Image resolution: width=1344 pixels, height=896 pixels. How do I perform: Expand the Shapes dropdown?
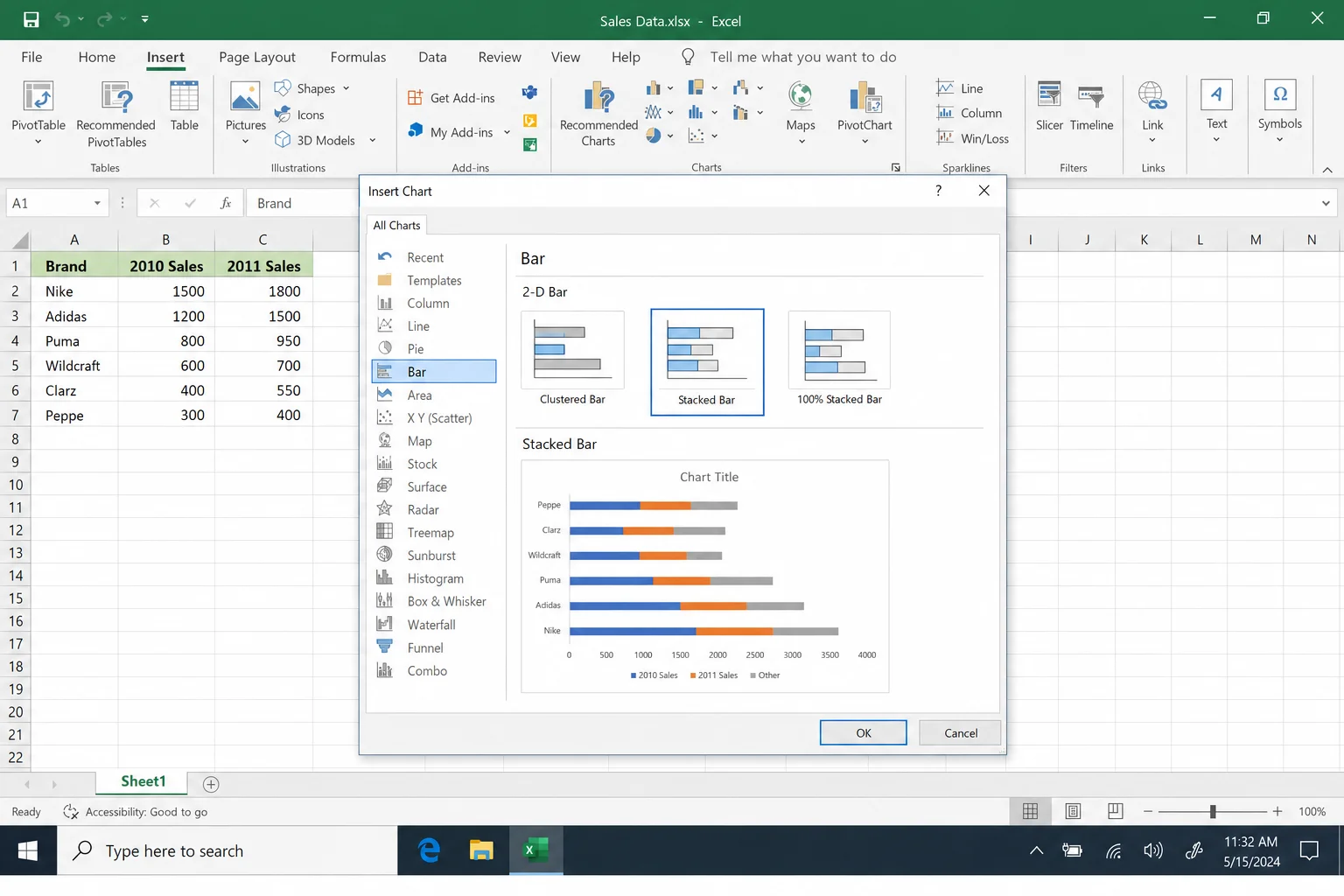pyautogui.click(x=346, y=88)
